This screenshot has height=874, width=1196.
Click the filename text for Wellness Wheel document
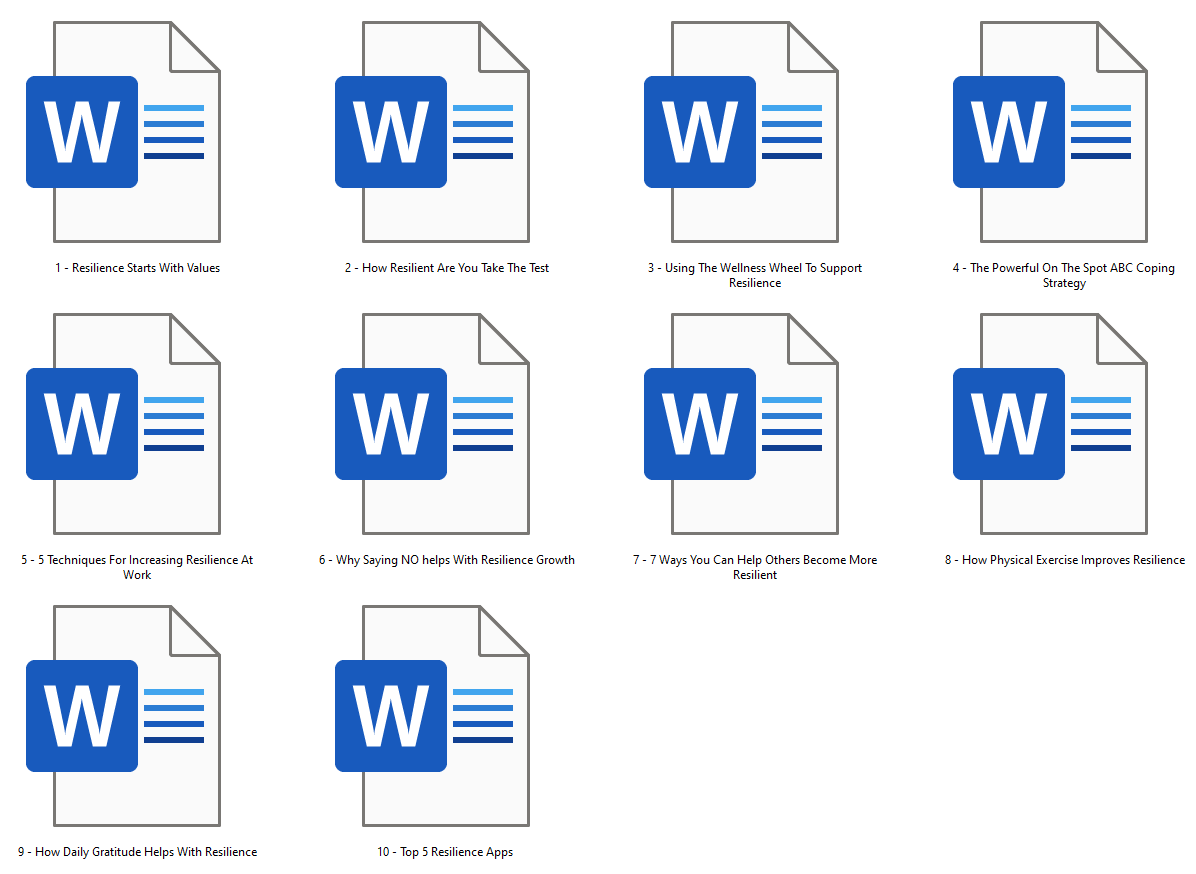tap(755, 275)
